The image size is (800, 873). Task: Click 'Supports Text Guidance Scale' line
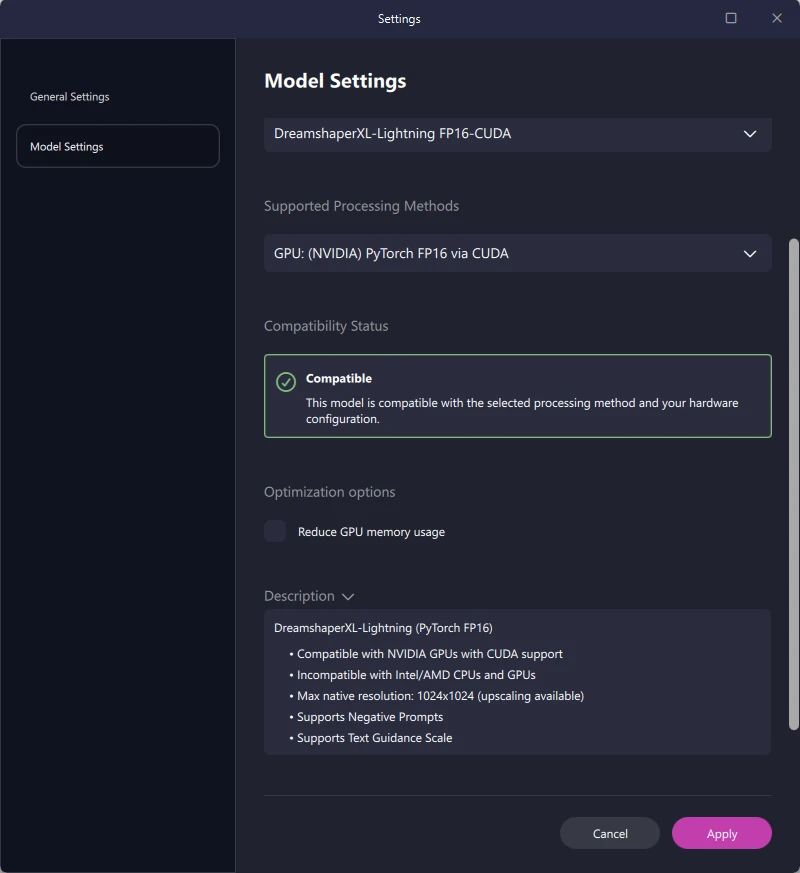374,738
